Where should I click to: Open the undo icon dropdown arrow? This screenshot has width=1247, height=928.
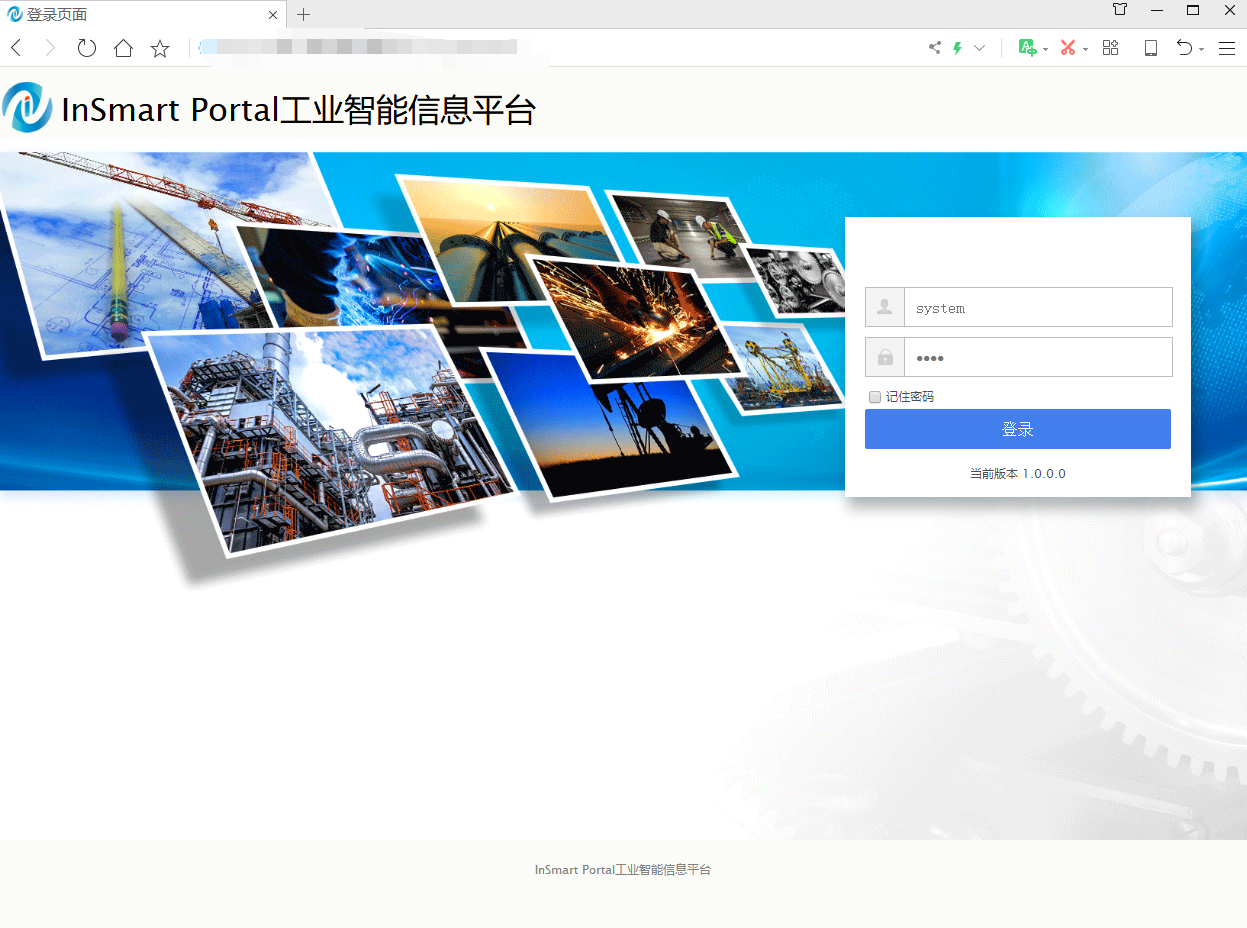click(x=1201, y=49)
